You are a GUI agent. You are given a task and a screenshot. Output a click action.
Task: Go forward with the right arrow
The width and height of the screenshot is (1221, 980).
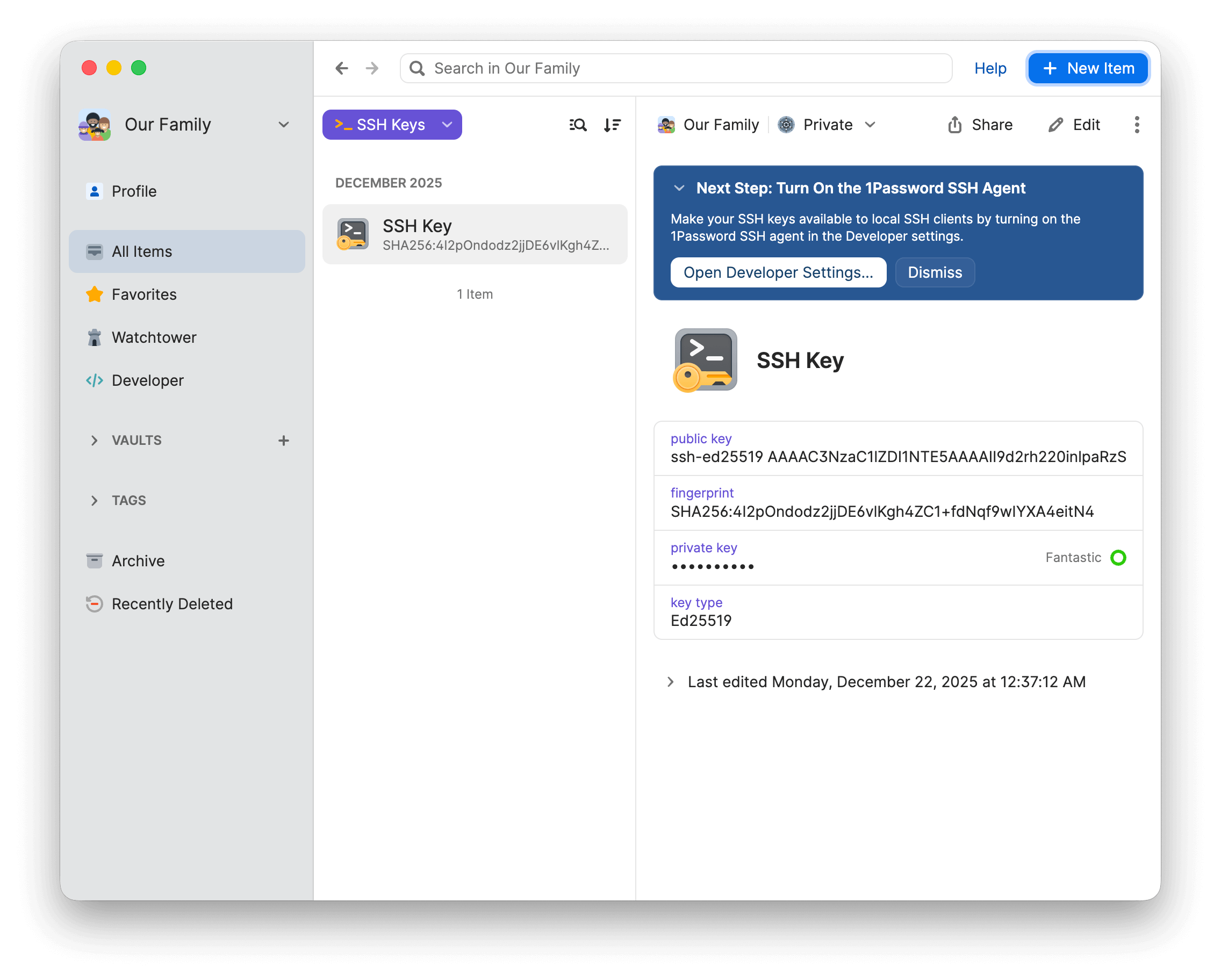[x=372, y=69]
